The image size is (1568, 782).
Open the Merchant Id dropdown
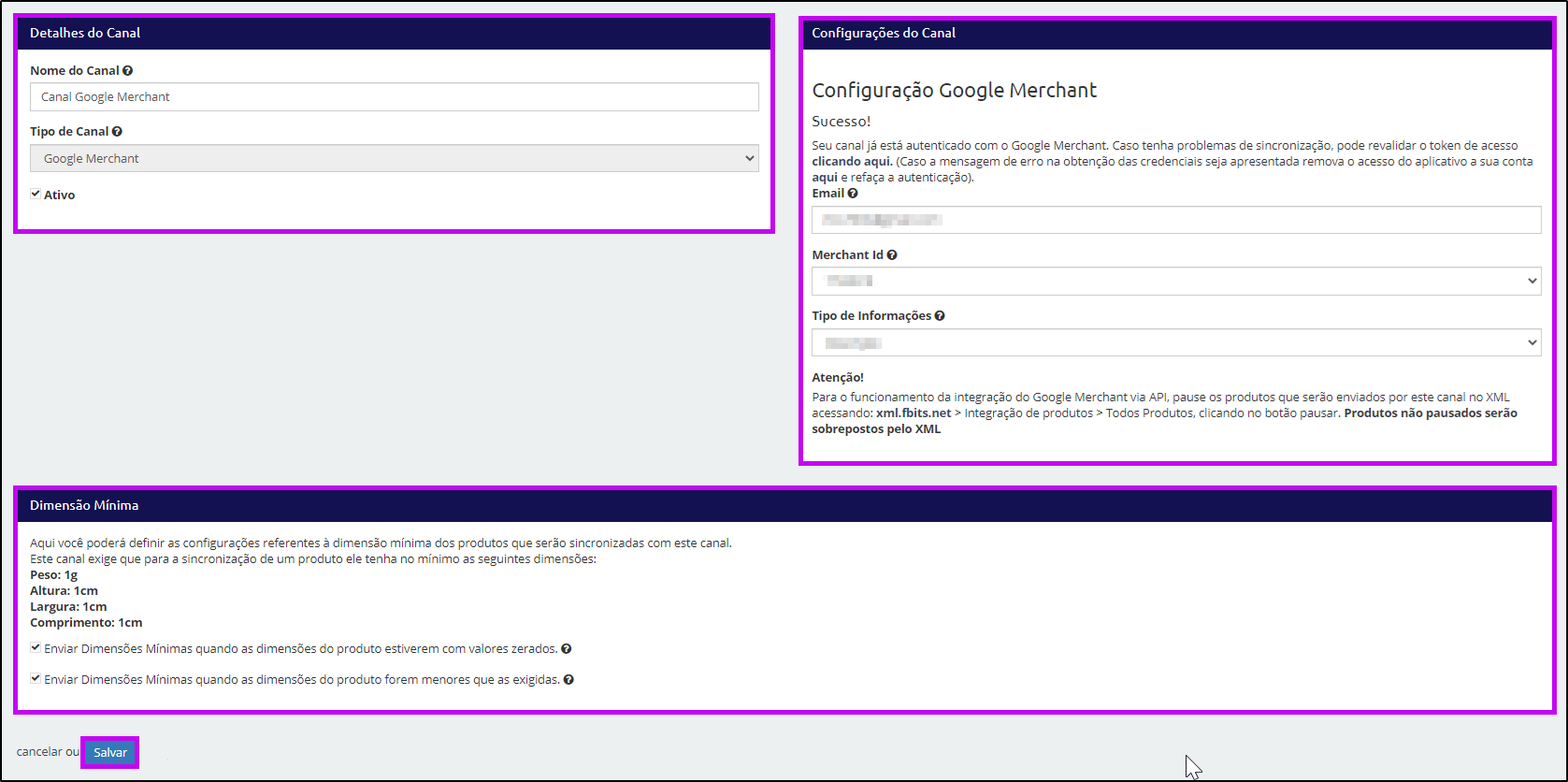[x=1176, y=281]
